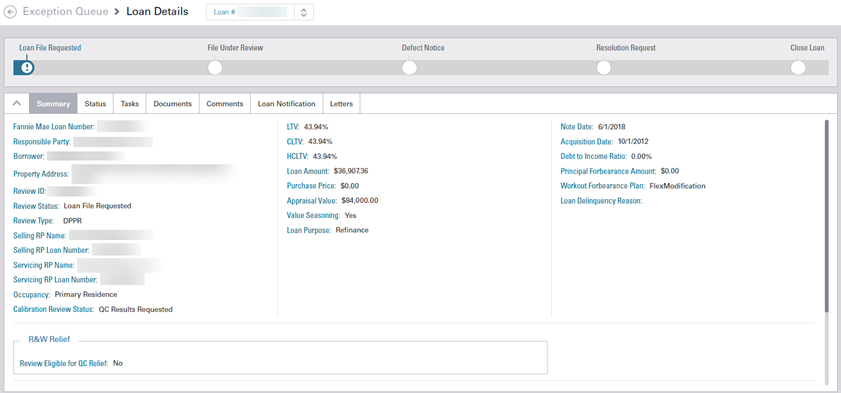
Task: Click Review Eligible for QC Relief value No
Action: 118,363
